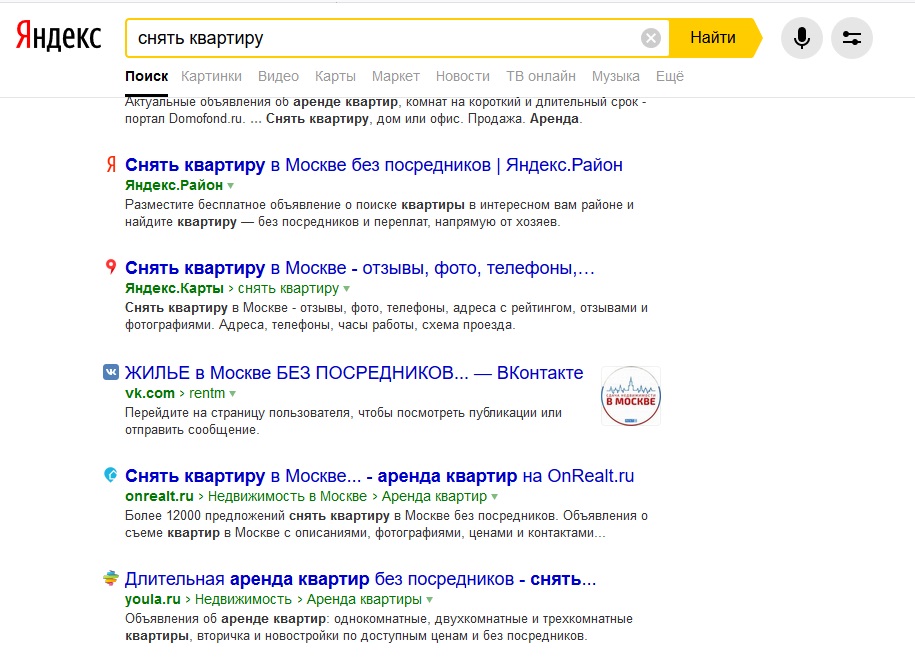
Task: Click the Яндекс.Район result favicon
Action: (x=111, y=165)
